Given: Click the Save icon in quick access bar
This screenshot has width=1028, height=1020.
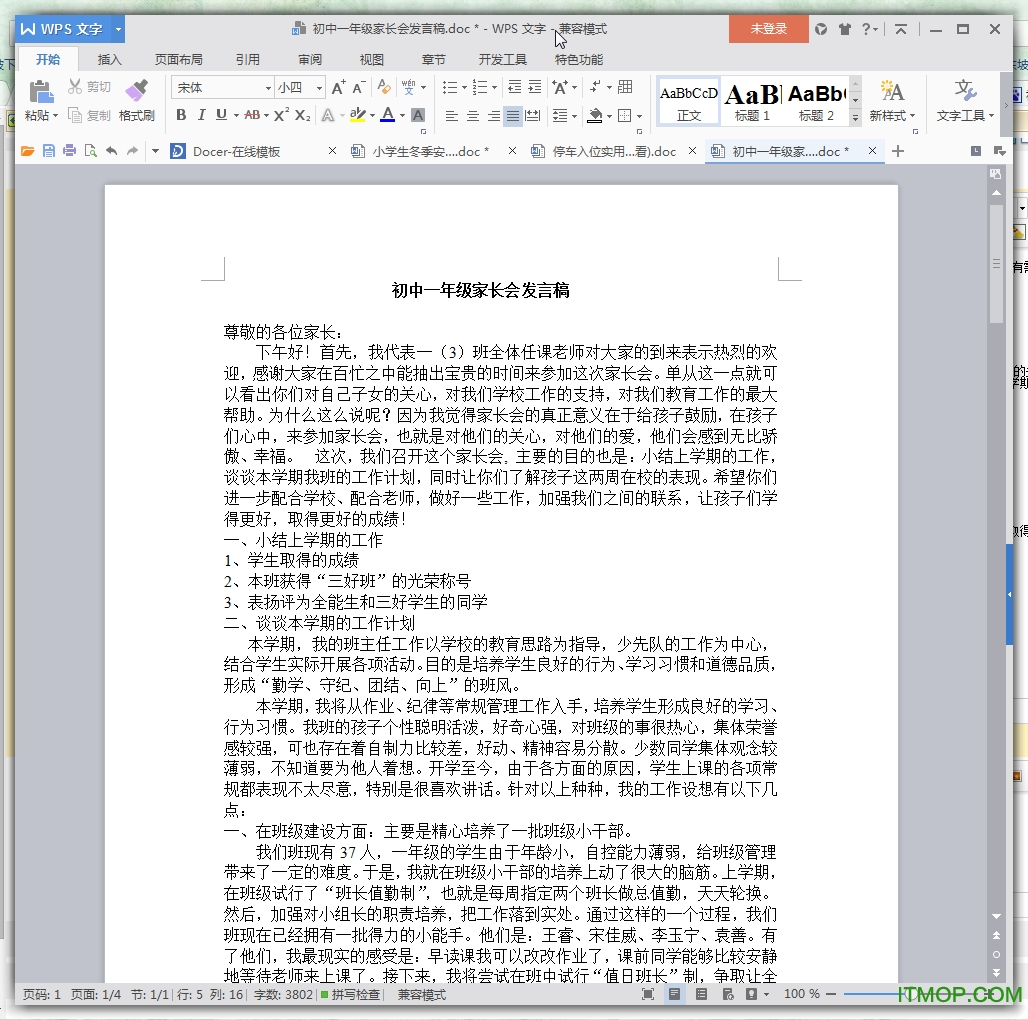Looking at the screenshot, I should (x=48, y=151).
